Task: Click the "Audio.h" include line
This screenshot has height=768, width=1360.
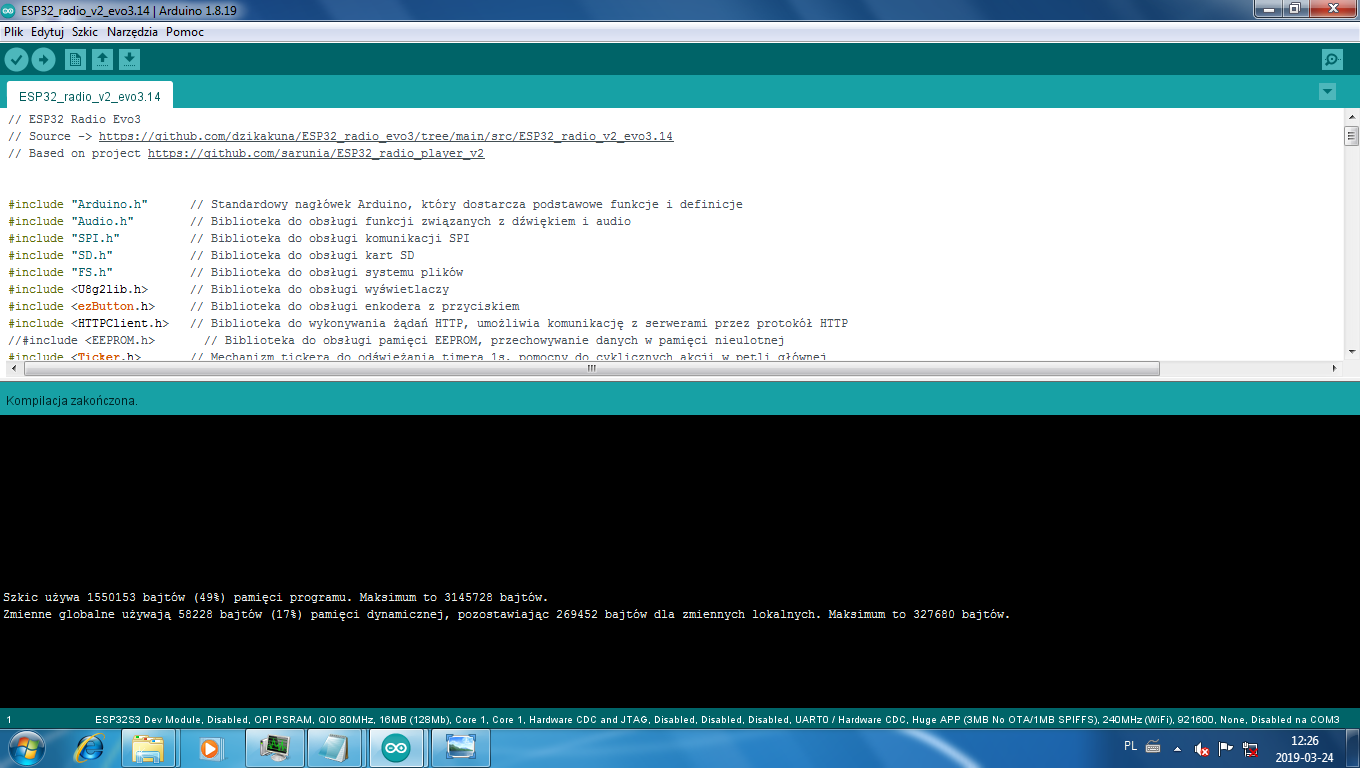Action: coord(319,221)
